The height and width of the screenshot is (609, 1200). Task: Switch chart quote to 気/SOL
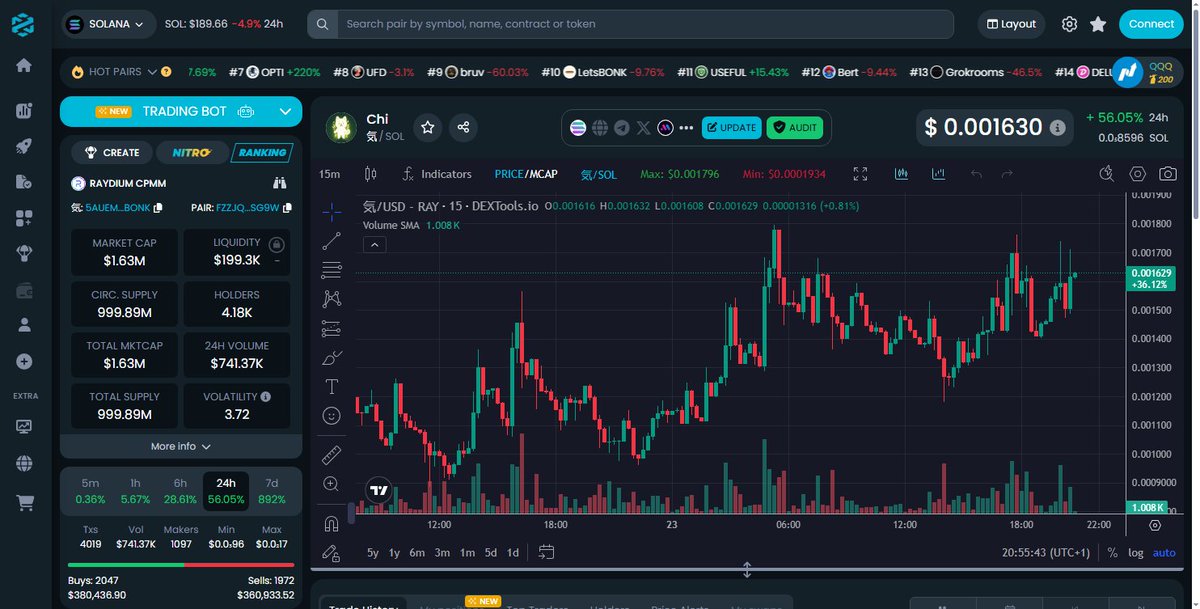[x=599, y=174]
